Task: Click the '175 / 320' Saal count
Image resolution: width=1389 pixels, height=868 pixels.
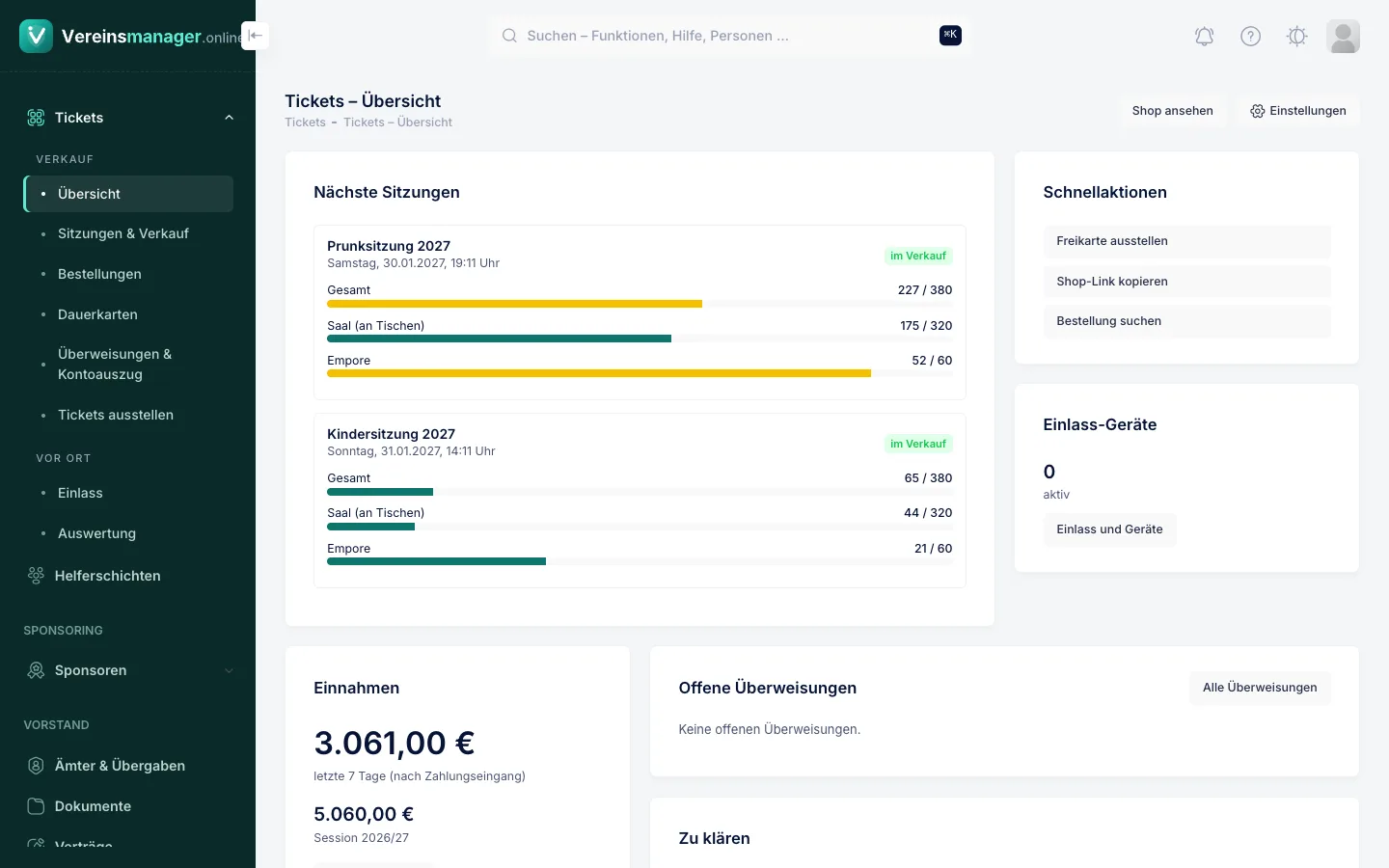Action: click(x=926, y=326)
